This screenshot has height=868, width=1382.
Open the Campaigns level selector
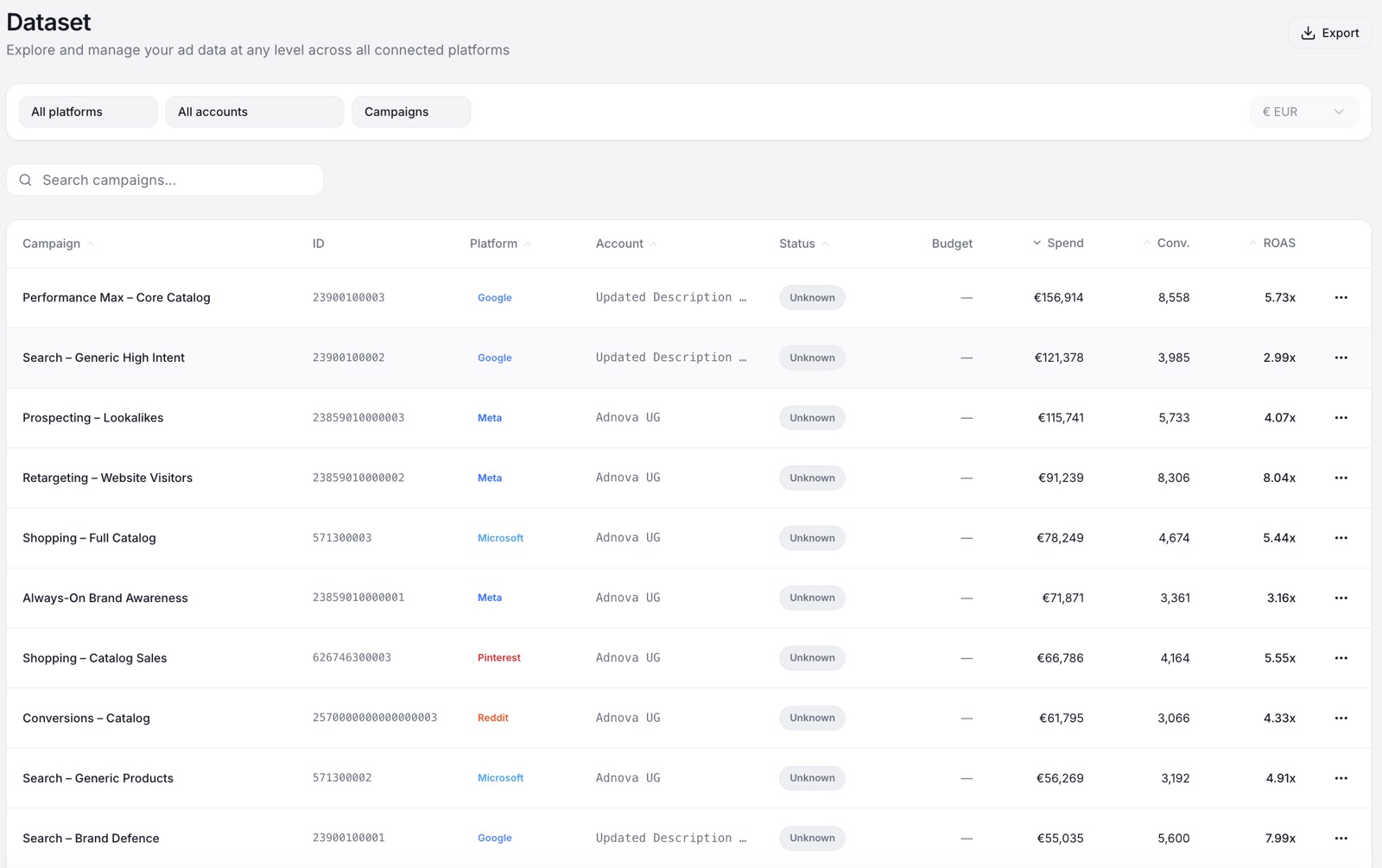tap(411, 111)
